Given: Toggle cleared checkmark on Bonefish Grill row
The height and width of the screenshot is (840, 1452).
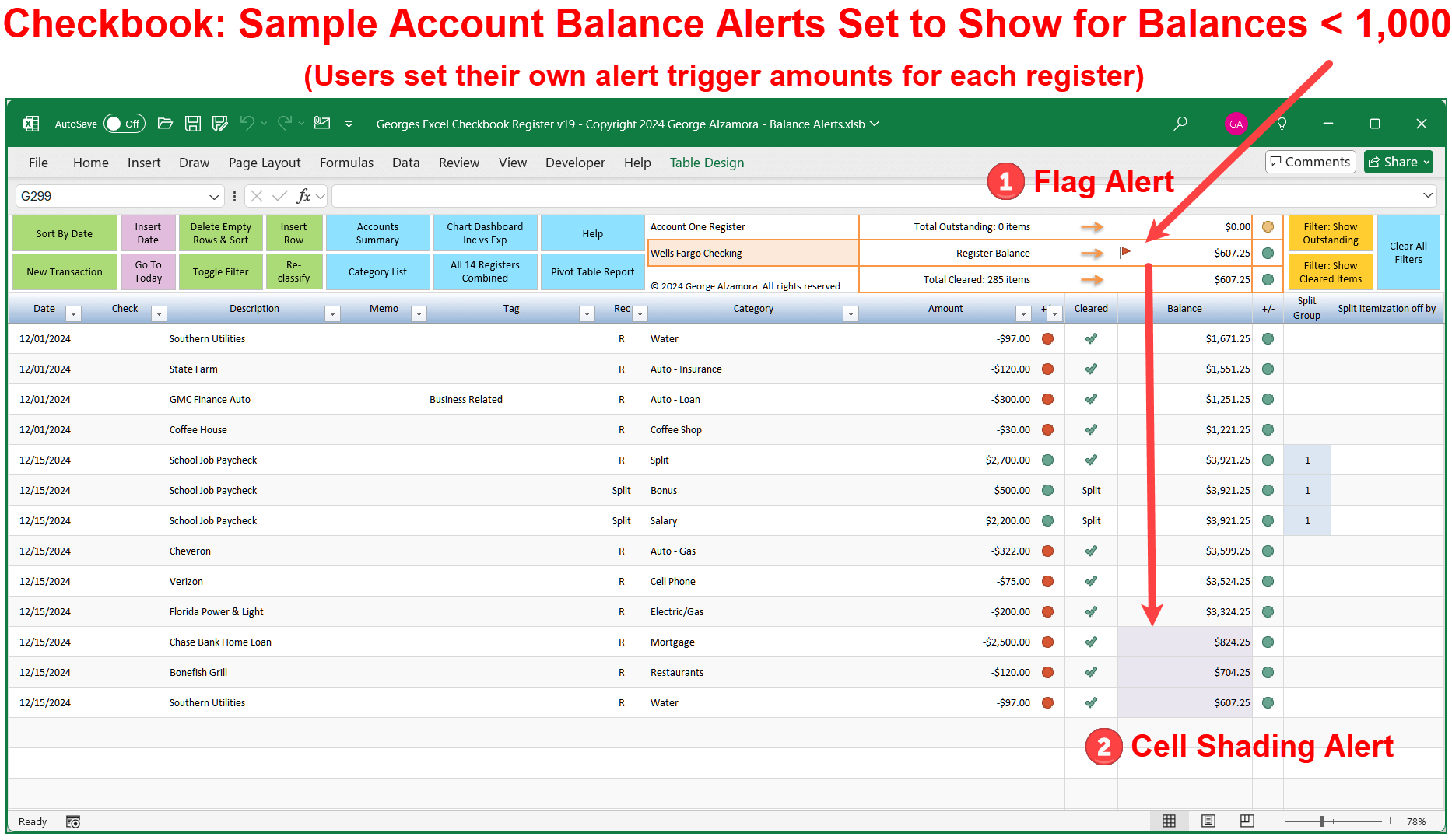Looking at the screenshot, I should point(1090,672).
